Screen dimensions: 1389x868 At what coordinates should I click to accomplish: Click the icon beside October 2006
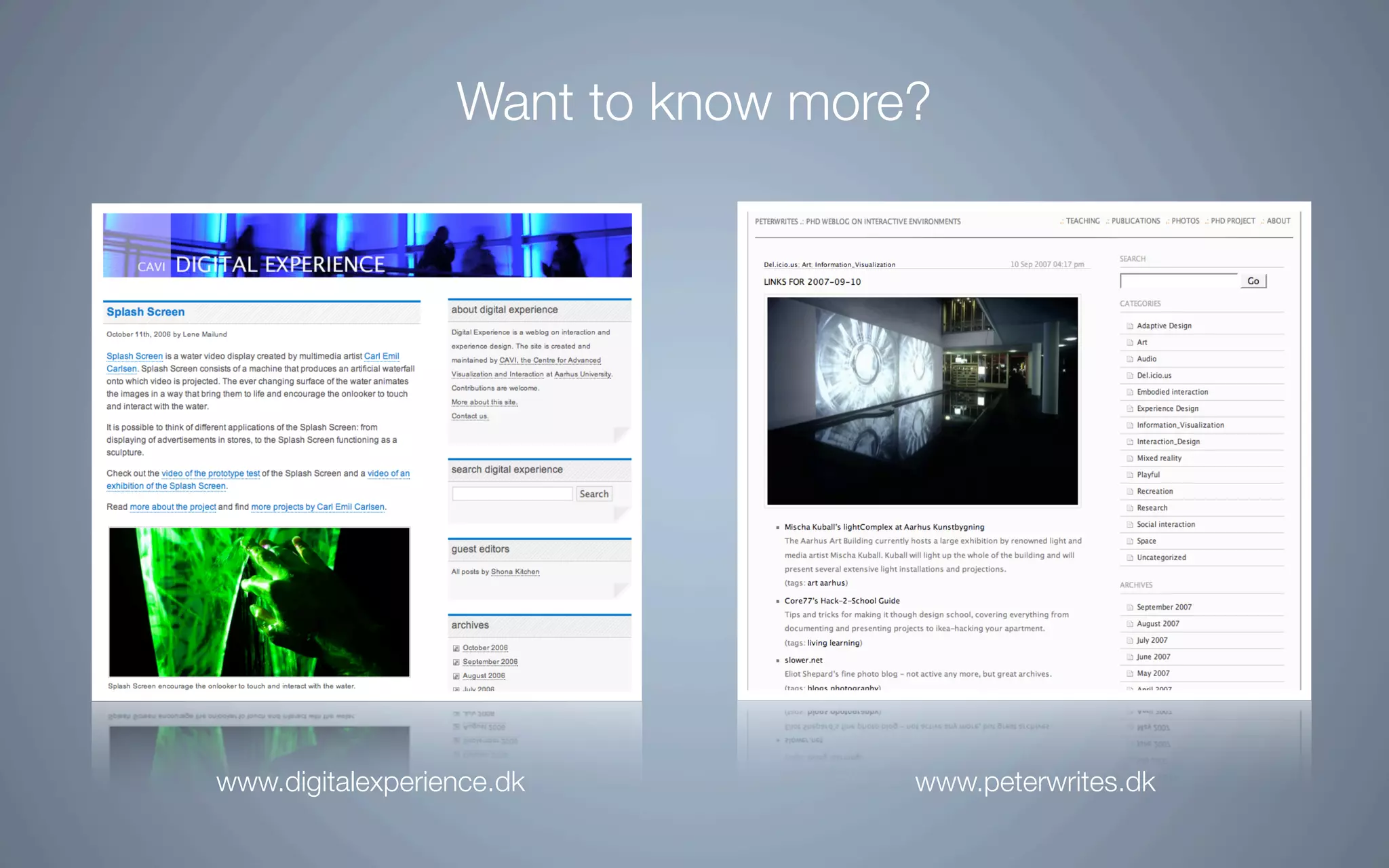(x=456, y=648)
